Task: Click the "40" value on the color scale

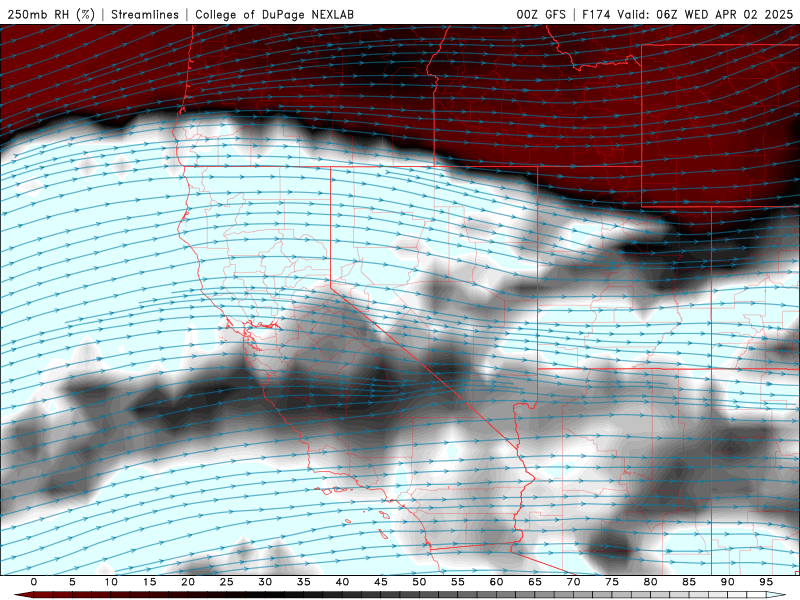Action: [342, 582]
